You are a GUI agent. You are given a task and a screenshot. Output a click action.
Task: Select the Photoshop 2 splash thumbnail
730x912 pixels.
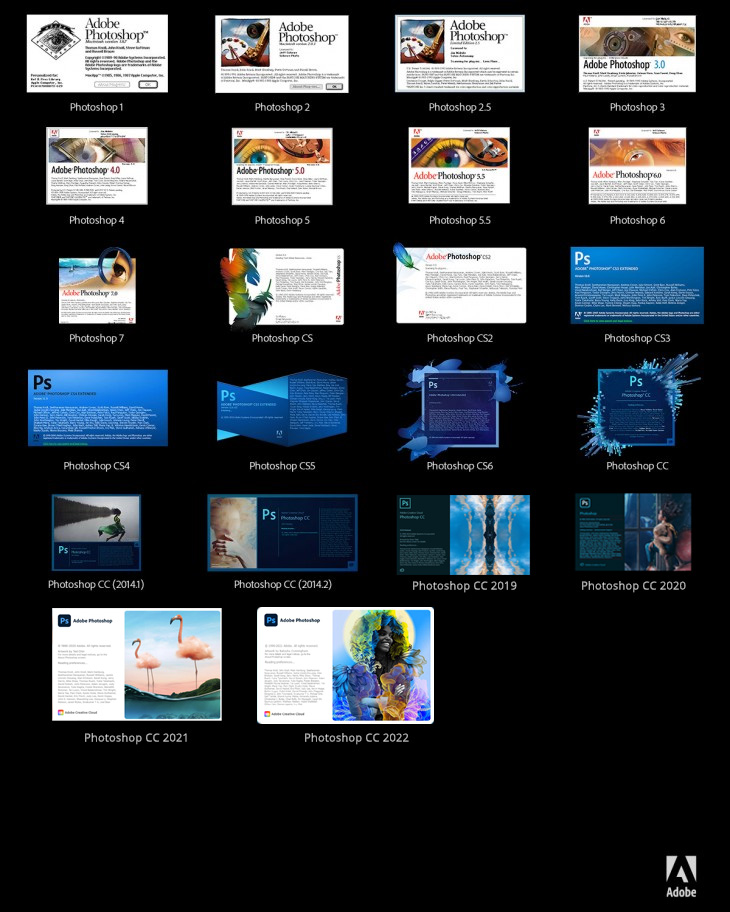click(x=282, y=54)
